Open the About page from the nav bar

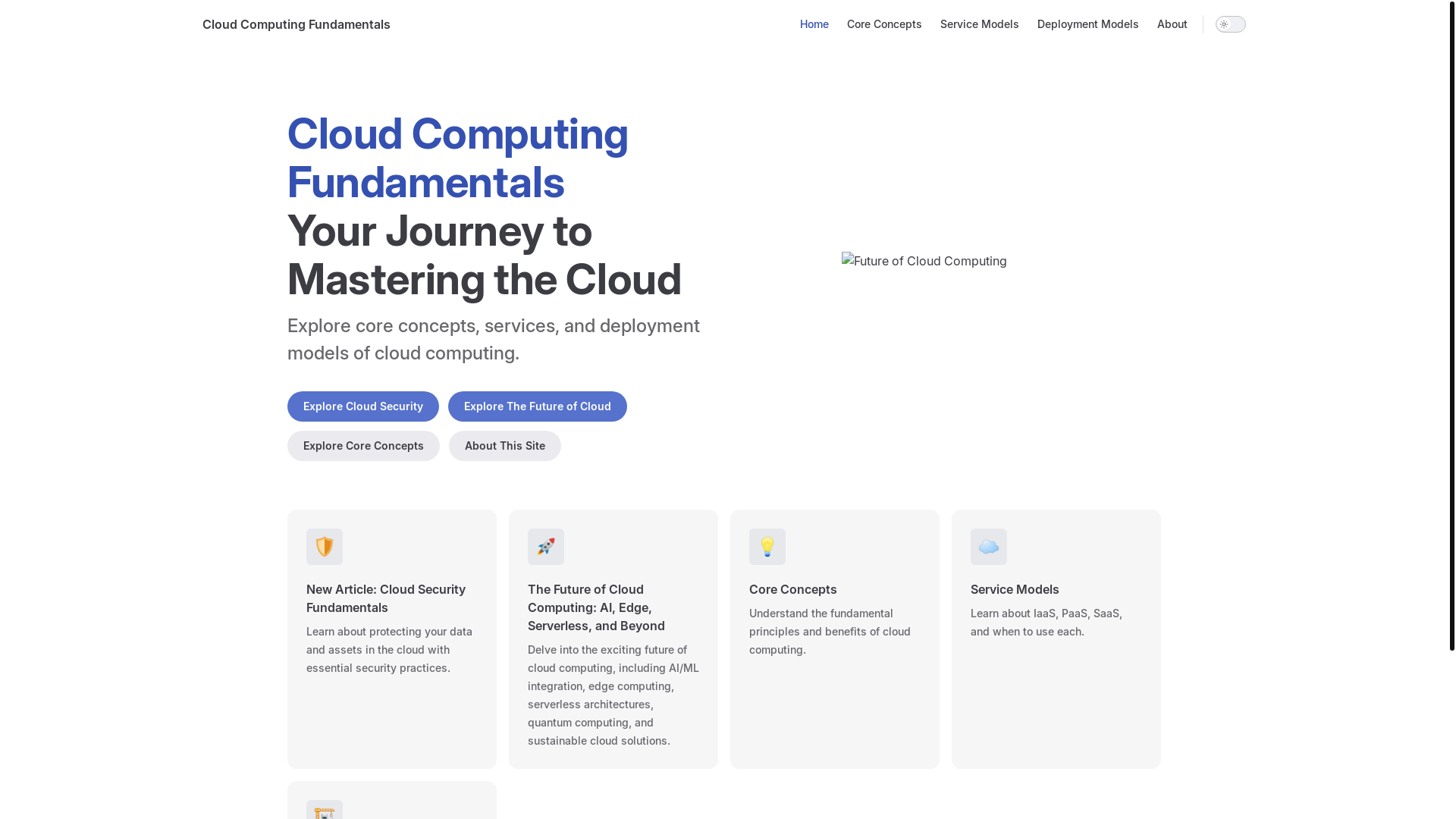(1172, 24)
